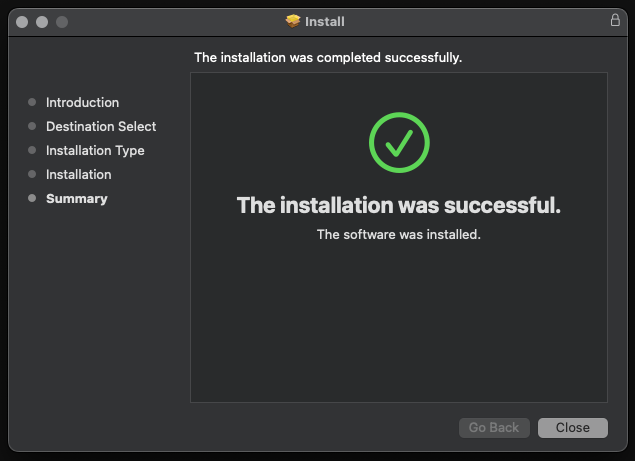Click the bullet beside Destination Select
The height and width of the screenshot is (461, 635).
(32, 126)
